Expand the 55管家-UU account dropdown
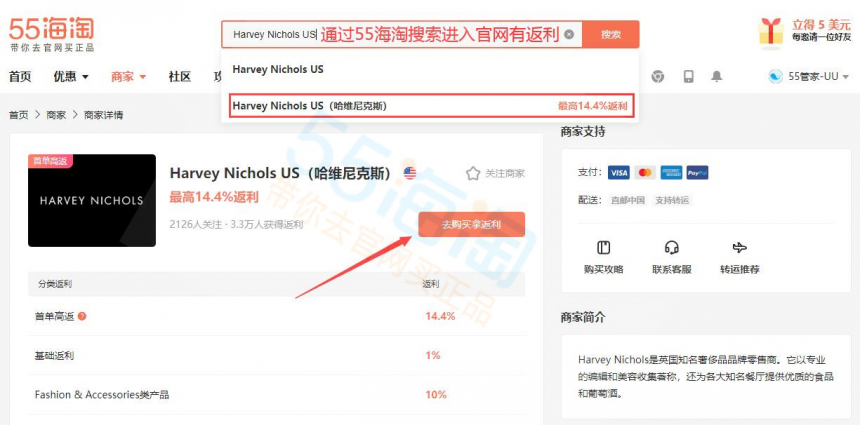860x425 pixels. (845, 77)
